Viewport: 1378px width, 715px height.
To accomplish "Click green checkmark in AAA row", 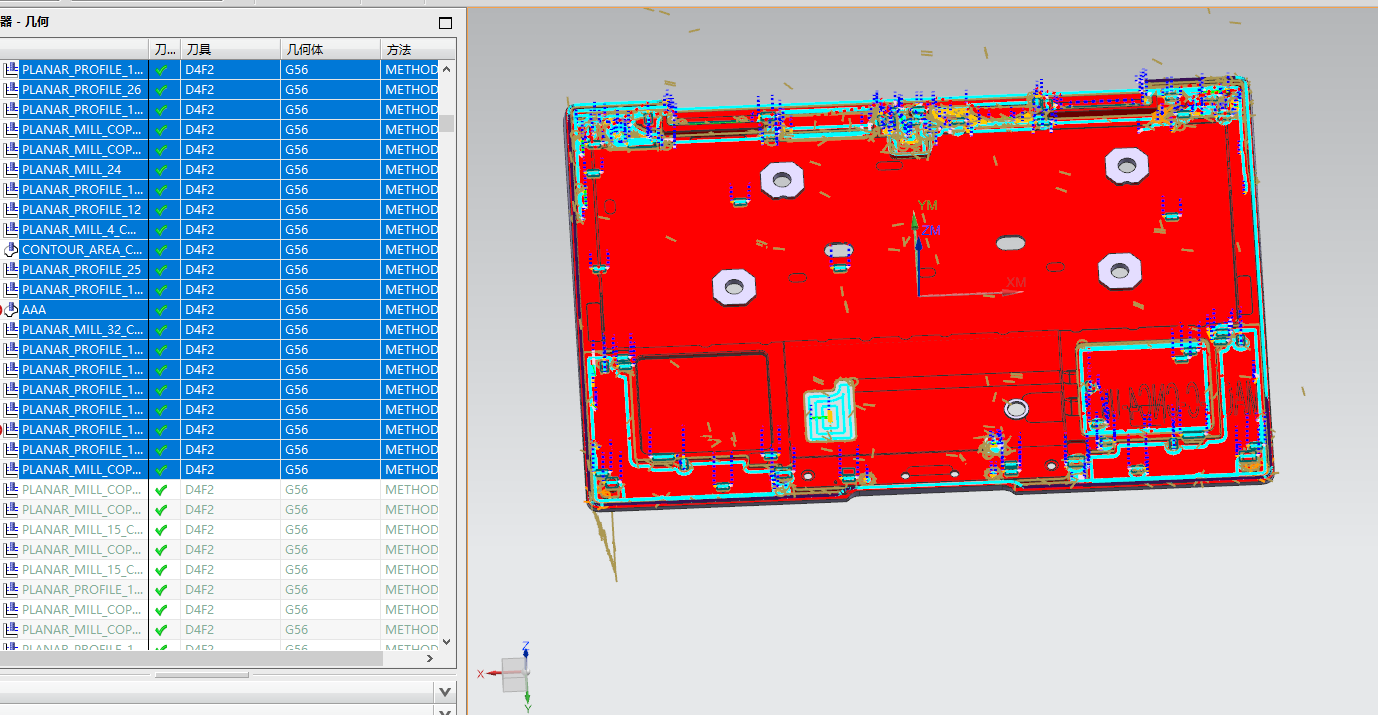I will [x=161, y=310].
